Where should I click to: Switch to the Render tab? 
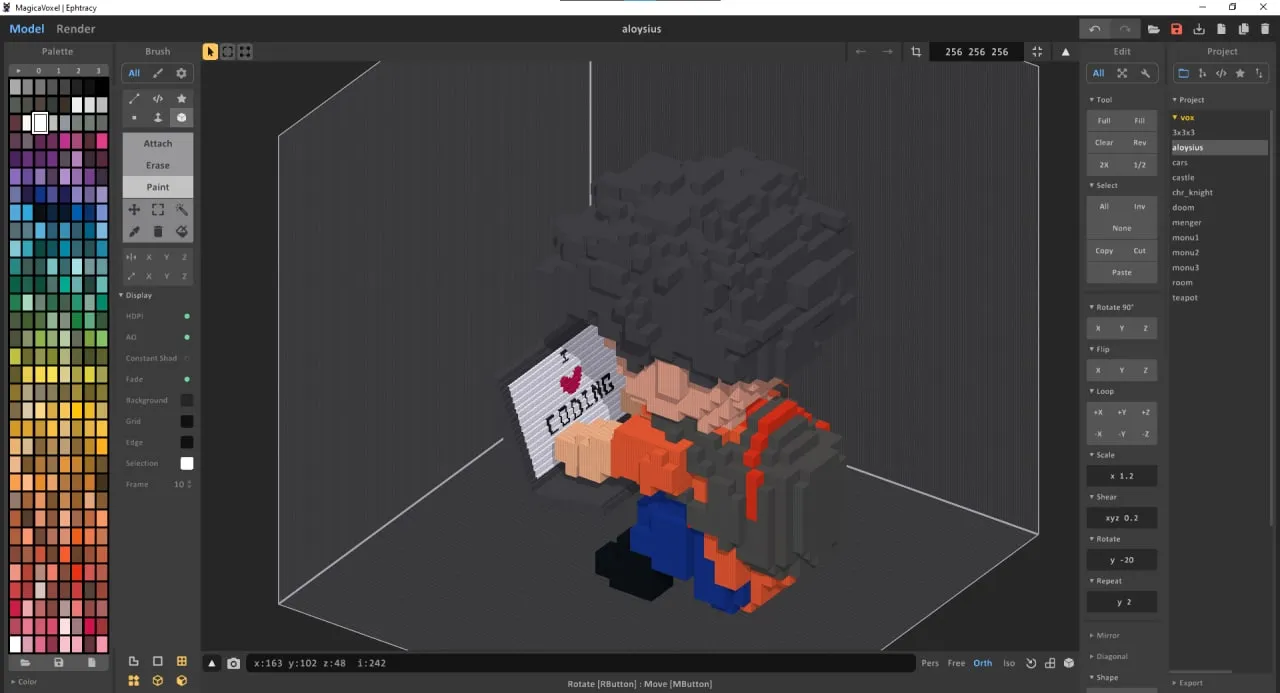click(x=75, y=28)
